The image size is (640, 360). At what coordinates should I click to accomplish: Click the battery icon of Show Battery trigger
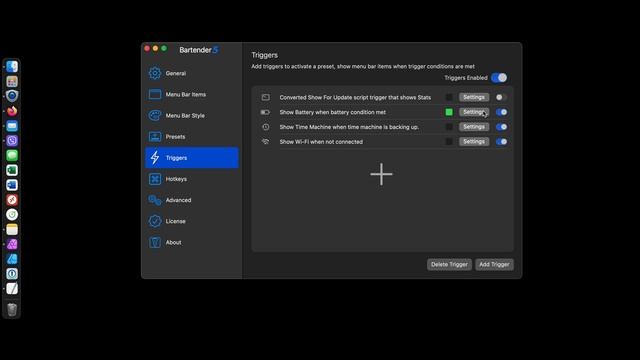265,112
